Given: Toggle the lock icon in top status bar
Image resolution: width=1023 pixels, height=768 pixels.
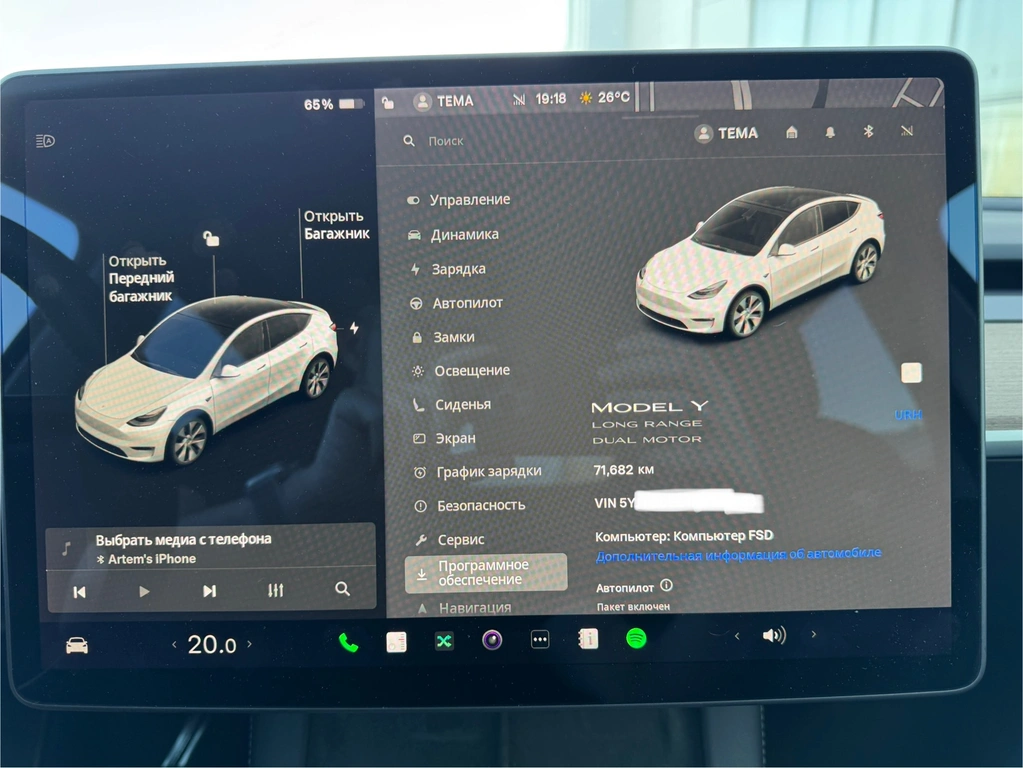Looking at the screenshot, I should pos(388,102).
